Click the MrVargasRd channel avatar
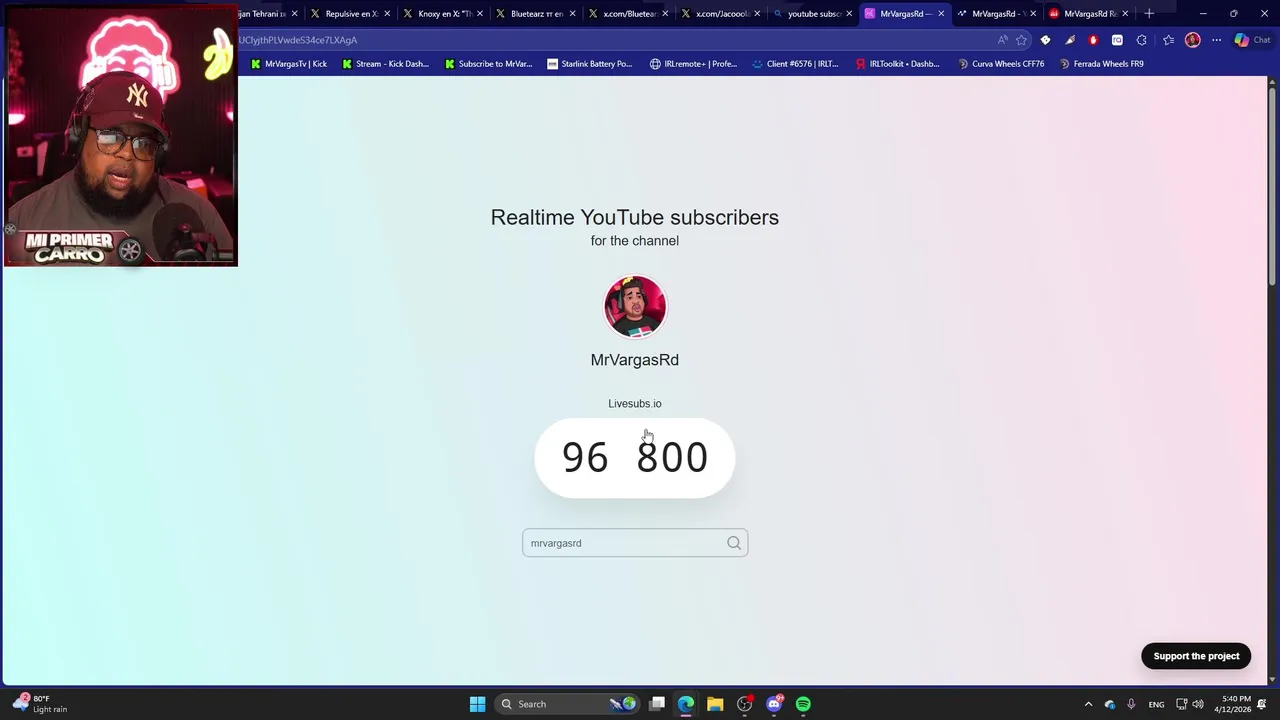The width and height of the screenshot is (1280, 720). coord(635,307)
